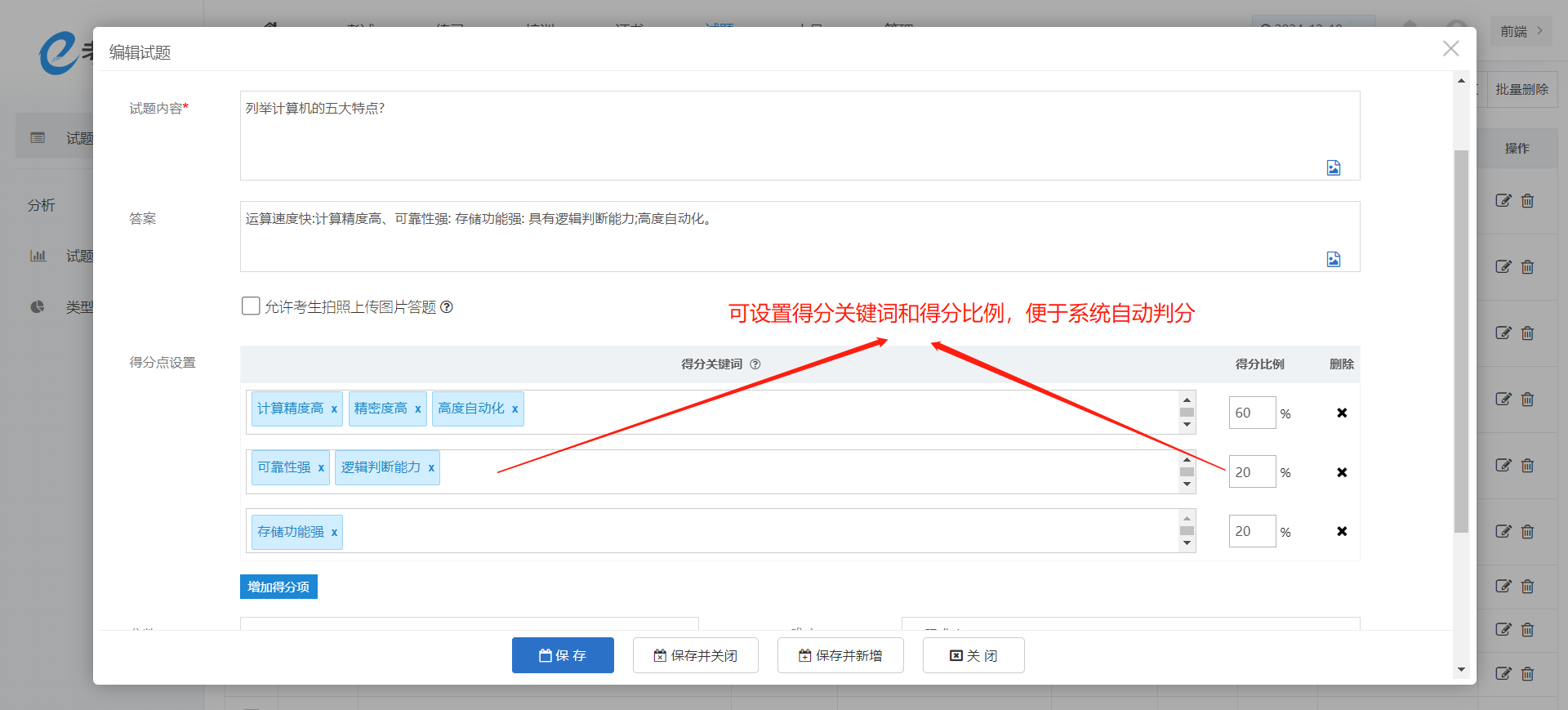Show help for photo upload option
The width and height of the screenshot is (1568, 710).
[x=447, y=307]
